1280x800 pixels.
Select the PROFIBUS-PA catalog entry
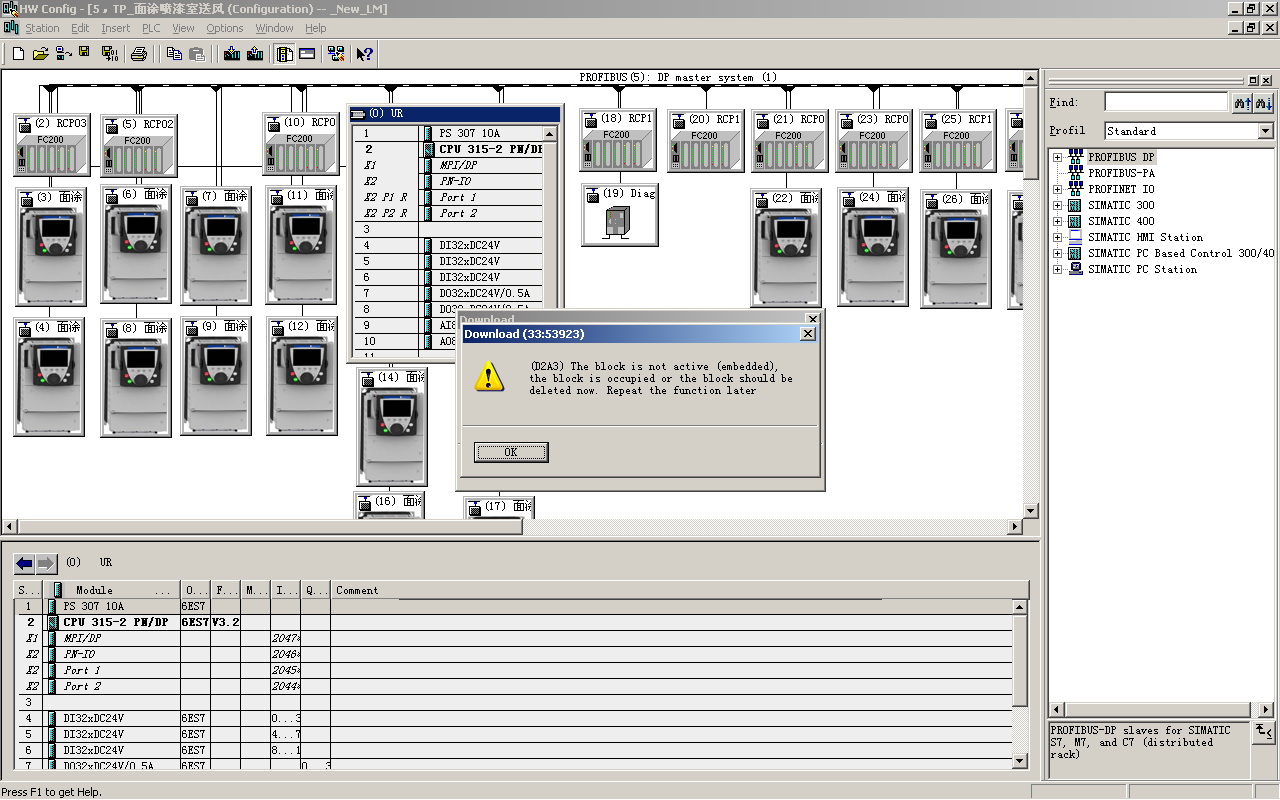1121,173
